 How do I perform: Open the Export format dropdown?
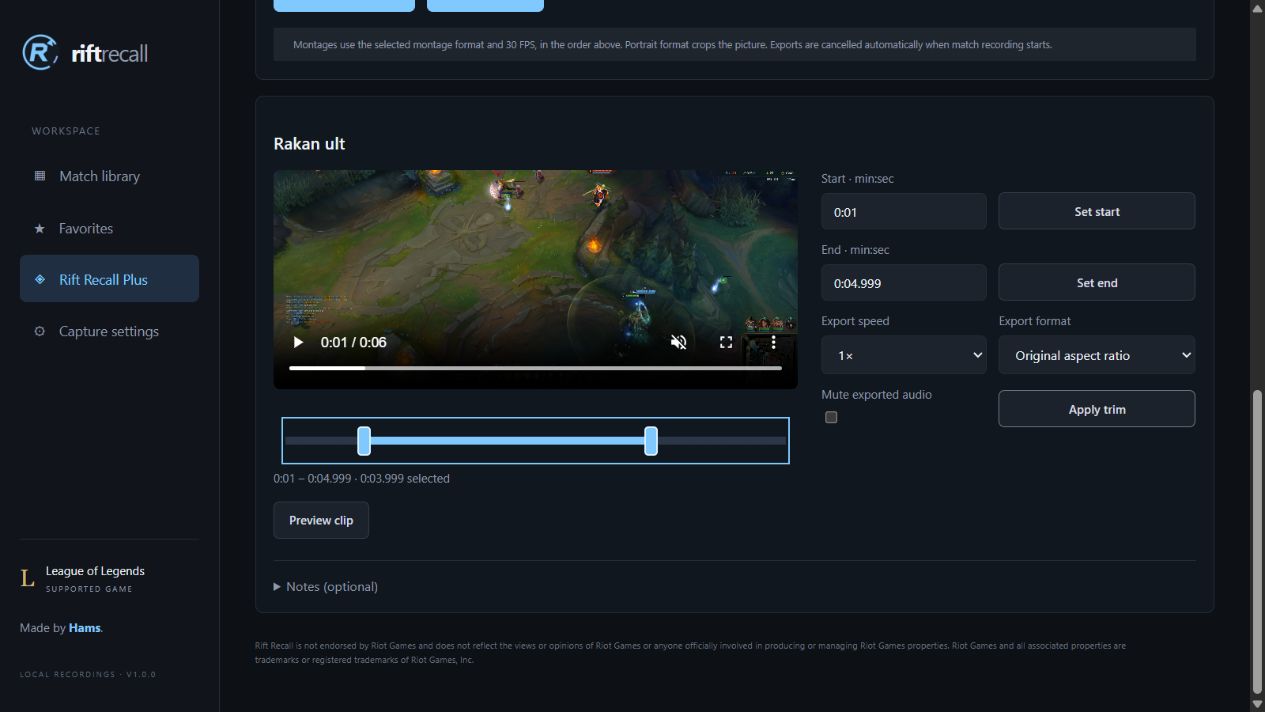1097,355
